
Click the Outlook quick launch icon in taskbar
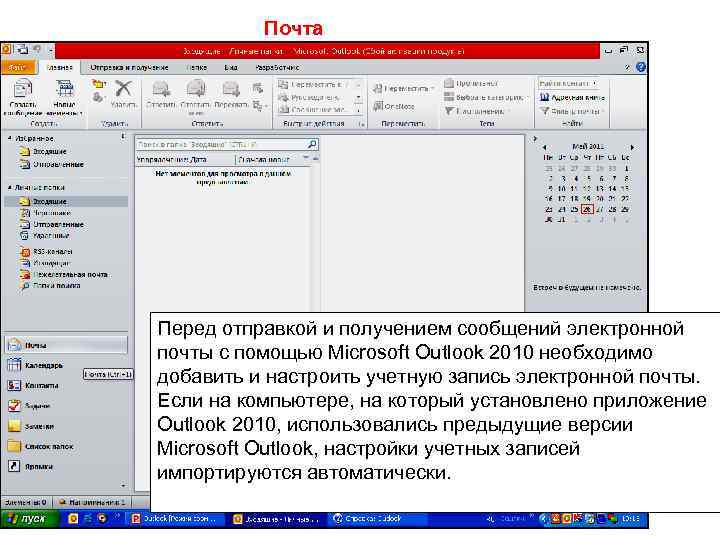(73, 518)
